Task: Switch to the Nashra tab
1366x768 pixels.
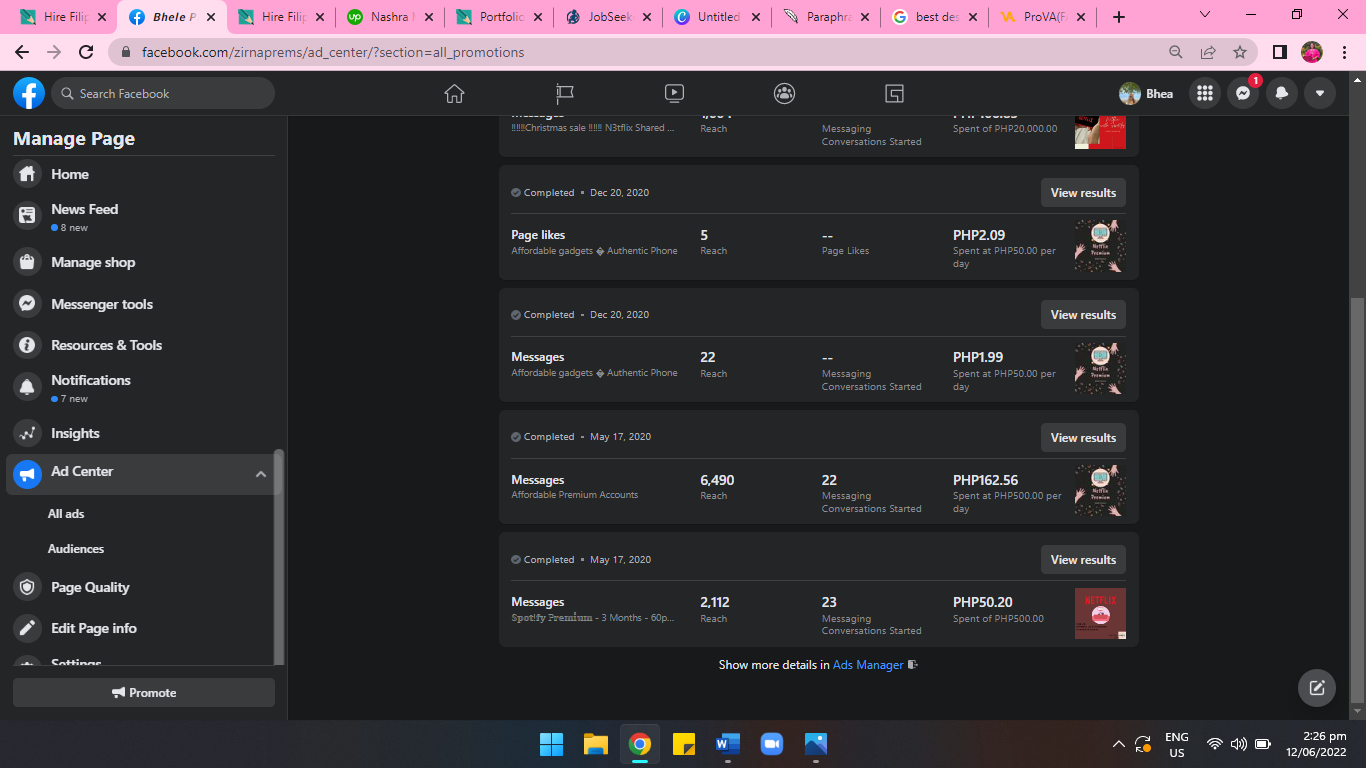Action: click(390, 17)
